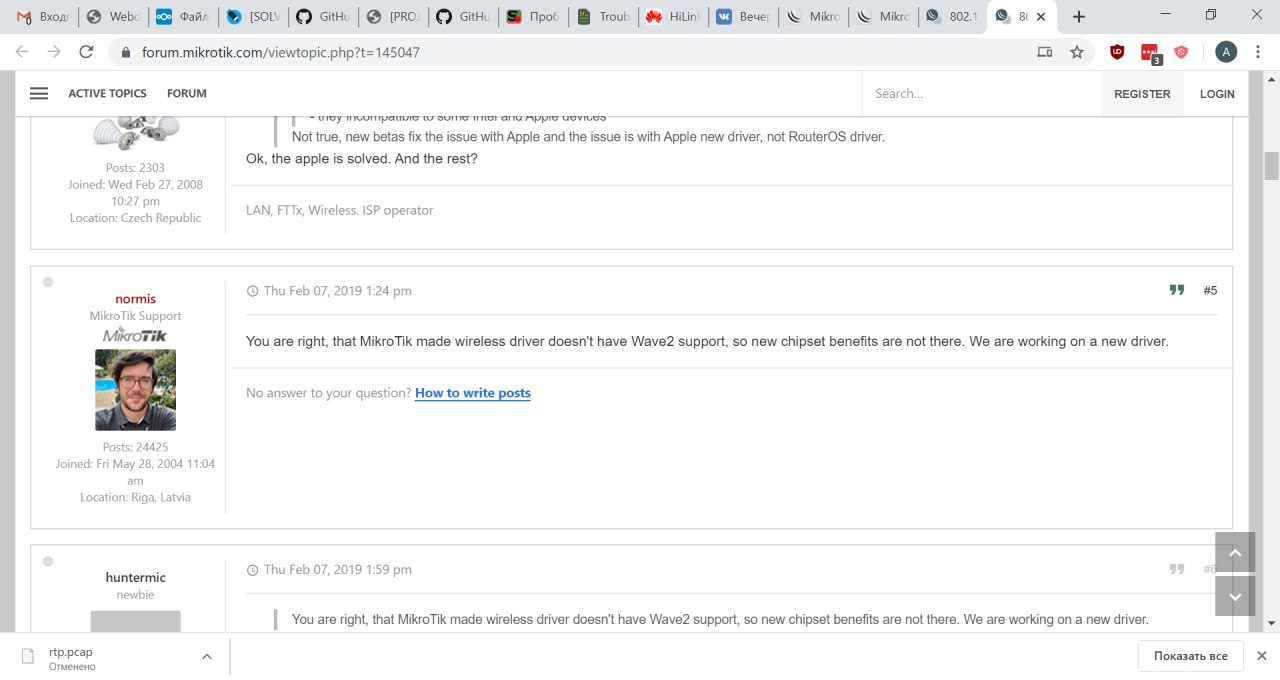Open huntermic user profile link
Screen dimensions: 1280x680
(135, 577)
